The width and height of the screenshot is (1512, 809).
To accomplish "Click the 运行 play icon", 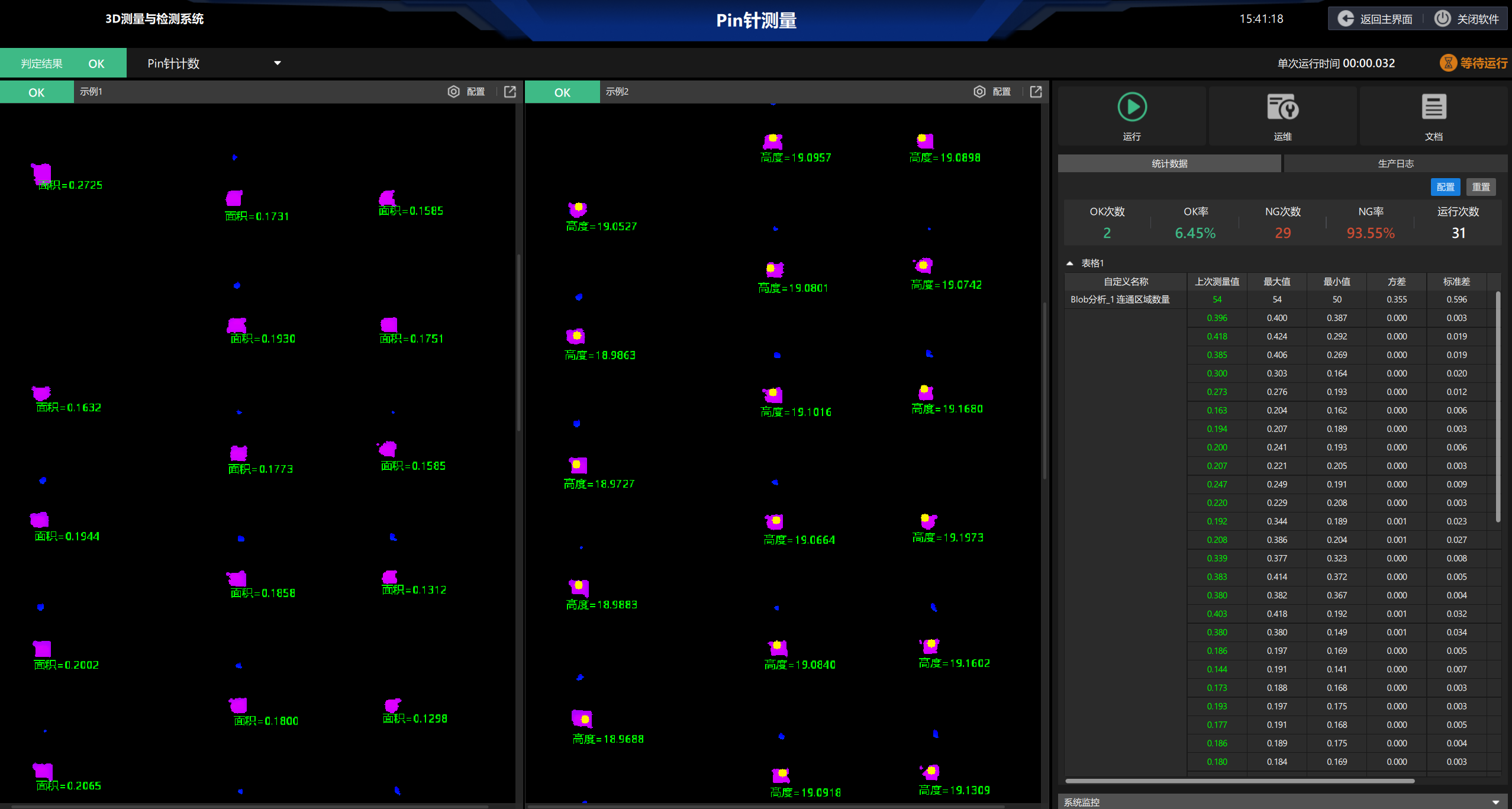I will pos(1131,108).
